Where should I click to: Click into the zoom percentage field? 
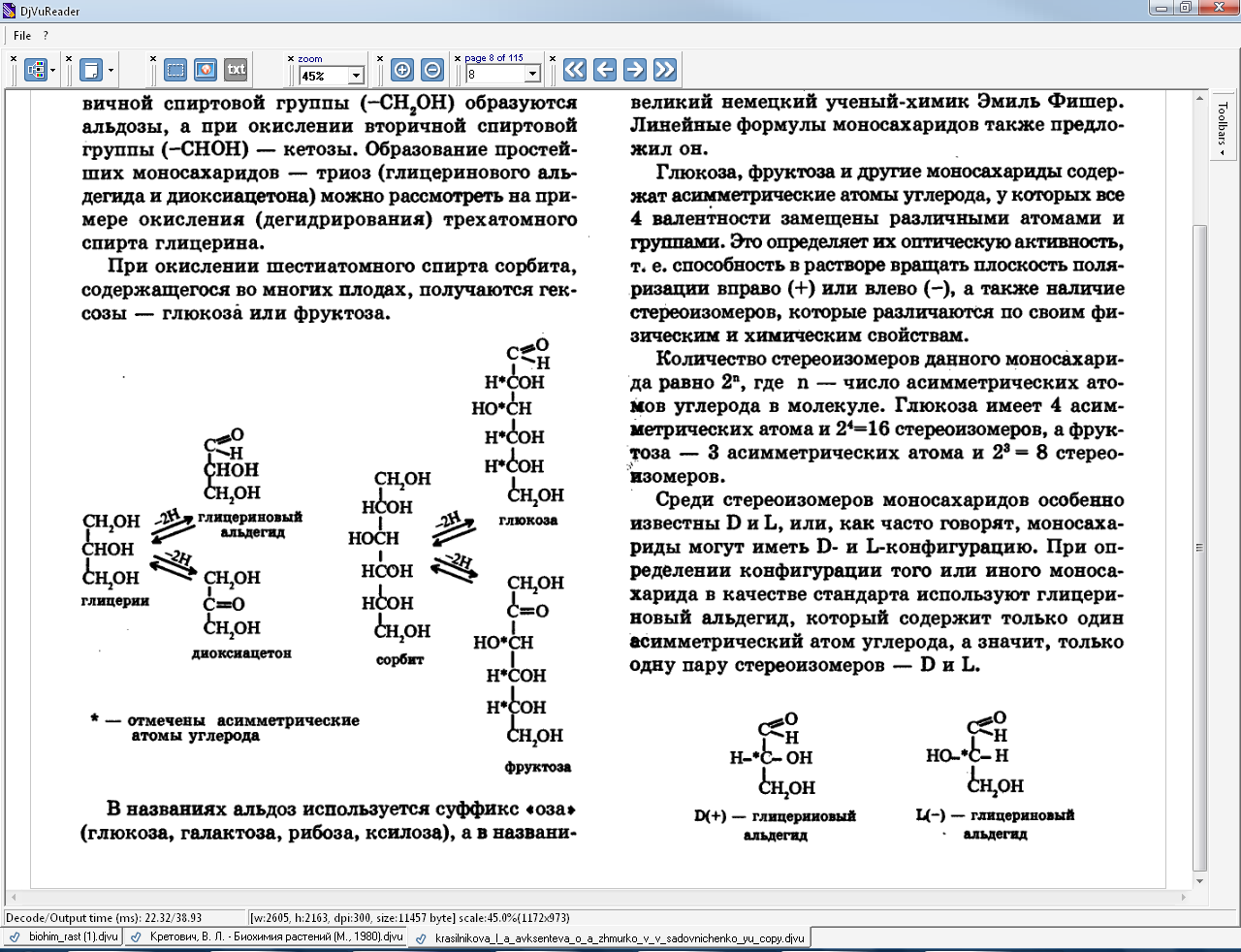click(x=324, y=76)
